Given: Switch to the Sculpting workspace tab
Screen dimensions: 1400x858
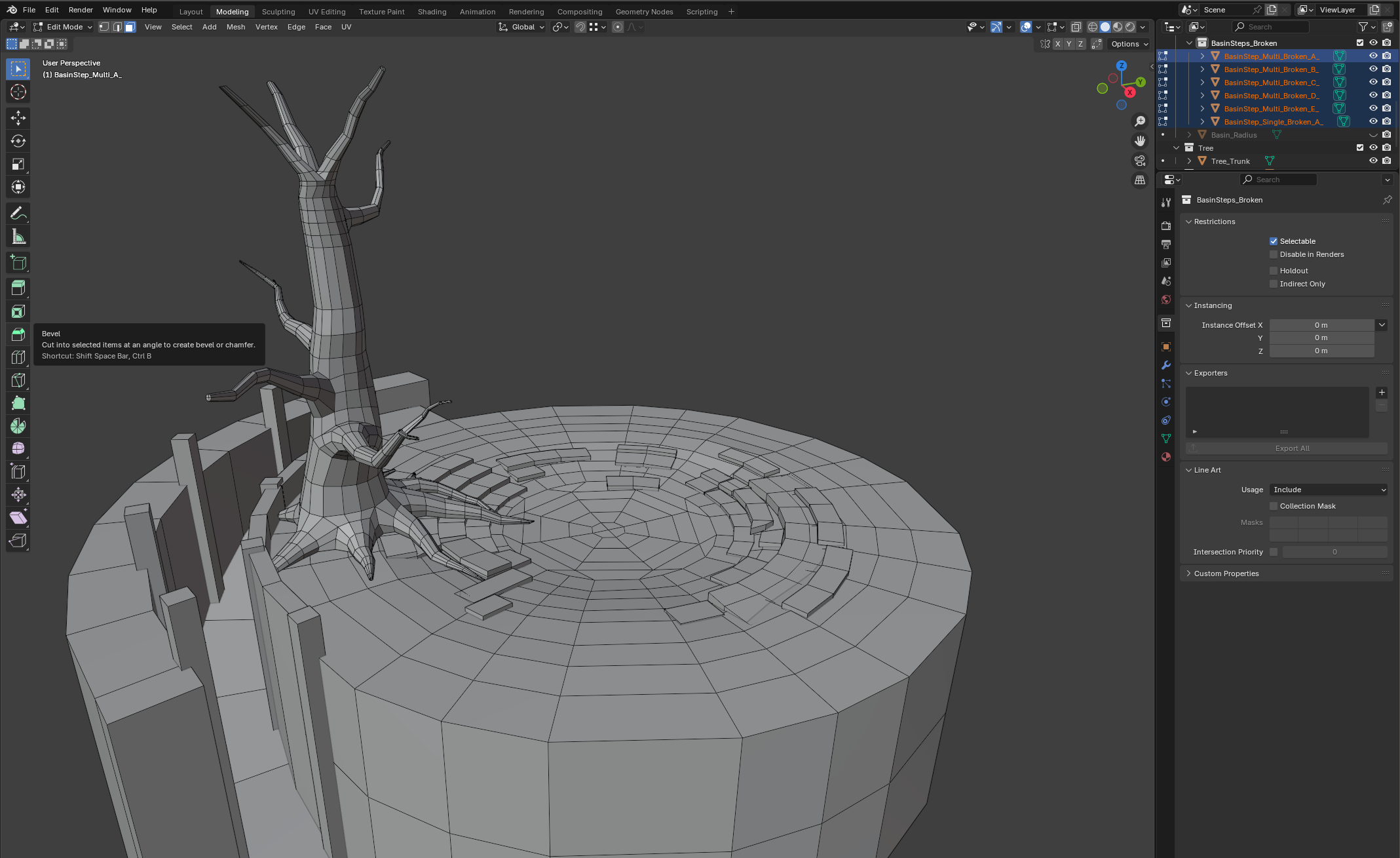Looking at the screenshot, I should [278, 11].
